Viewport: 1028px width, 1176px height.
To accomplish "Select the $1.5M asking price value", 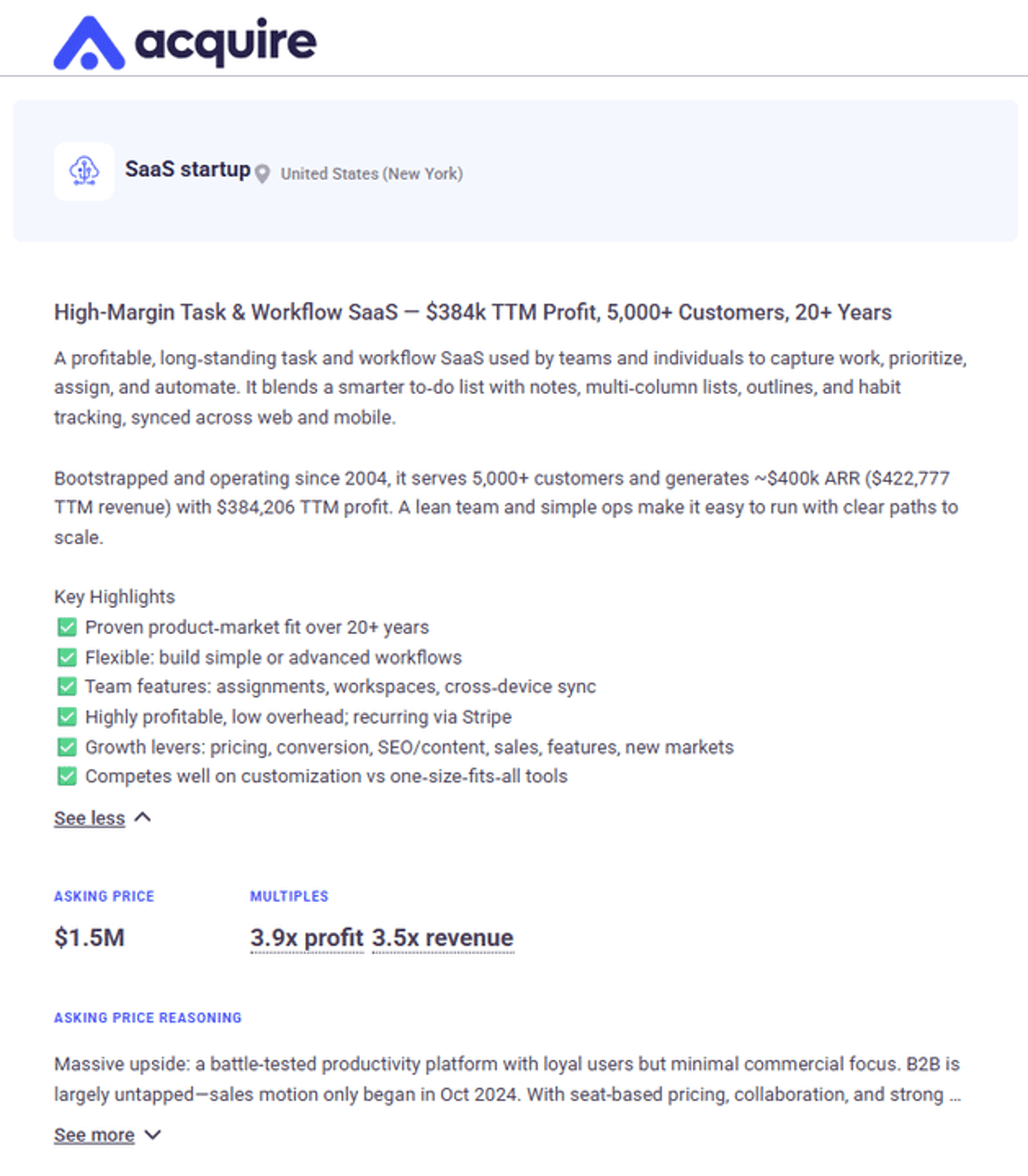I will 89,938.
